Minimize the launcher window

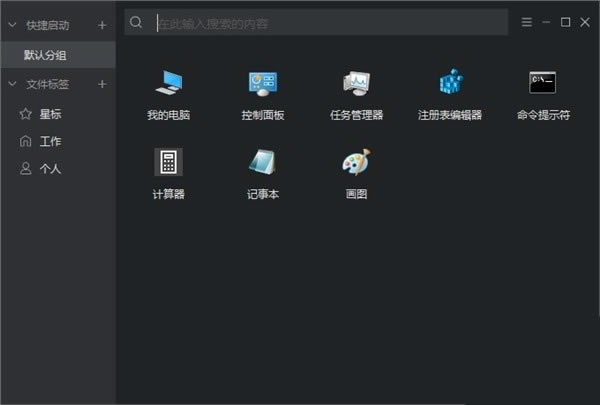pos(546,22)
